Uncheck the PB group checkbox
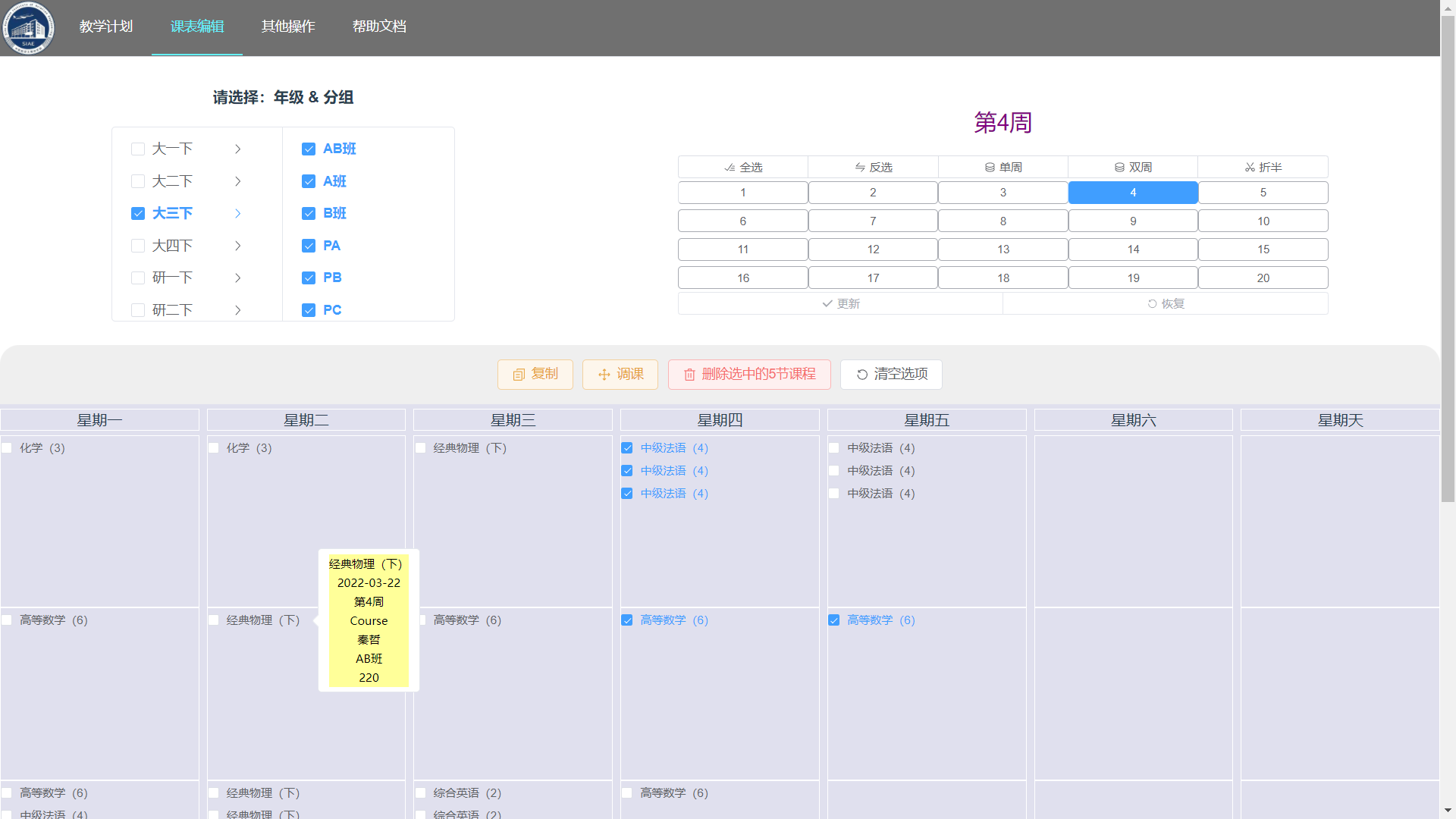This screenshot has width=1456, height=819. click(309, 278)
